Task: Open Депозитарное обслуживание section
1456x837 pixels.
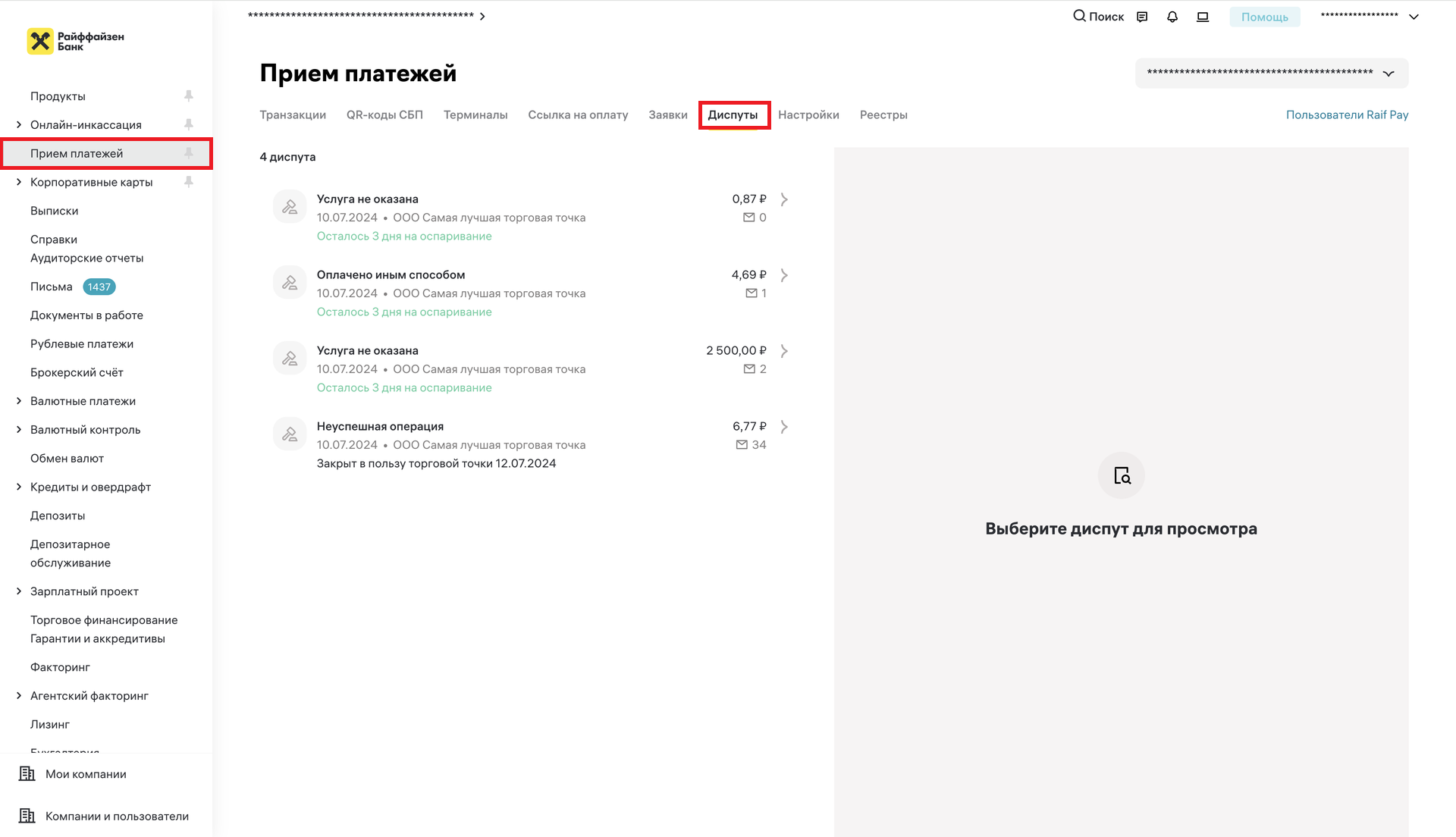Action: point(71,553)
